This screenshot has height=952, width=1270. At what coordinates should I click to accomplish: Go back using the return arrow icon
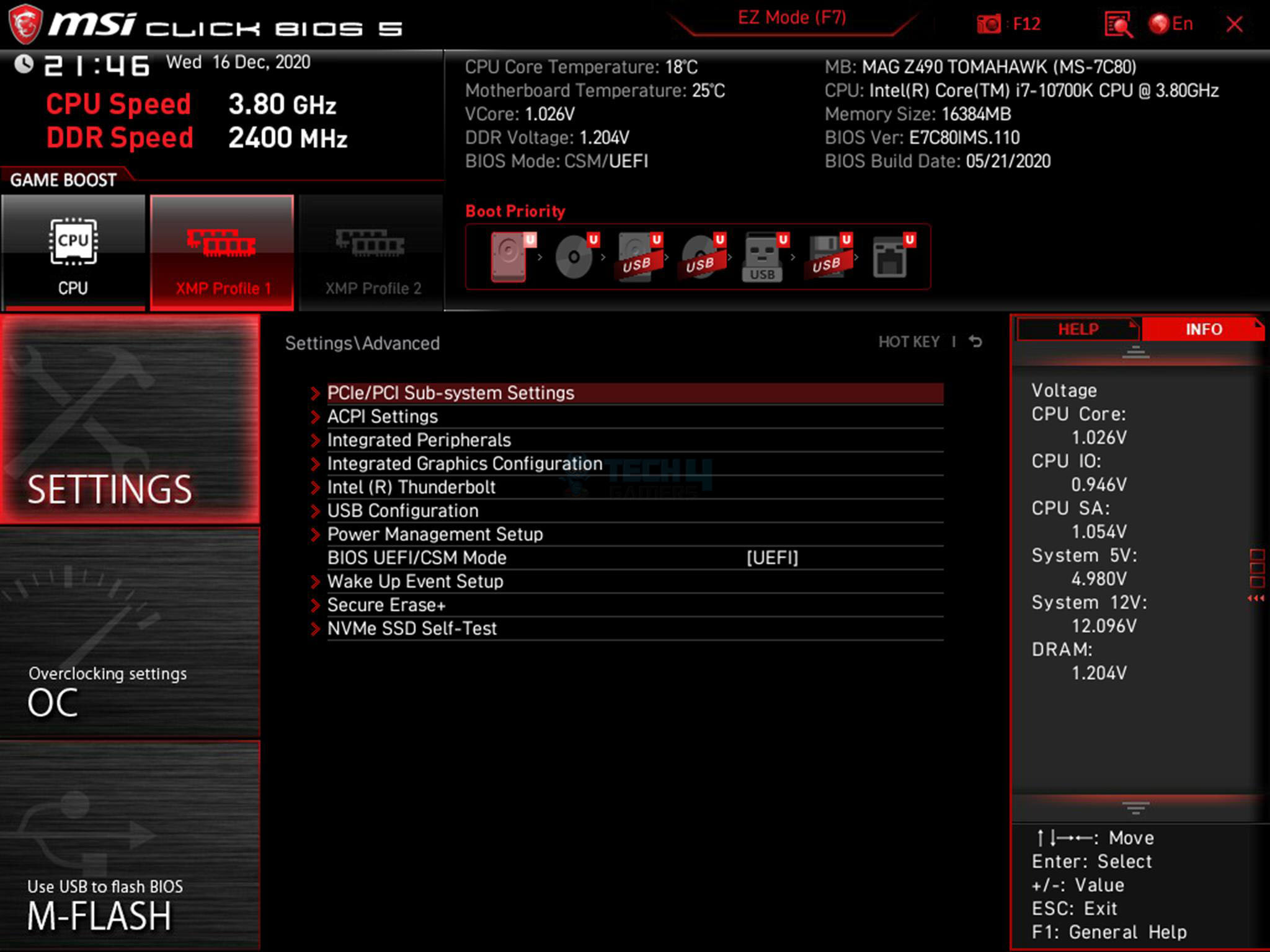[975, 342]
